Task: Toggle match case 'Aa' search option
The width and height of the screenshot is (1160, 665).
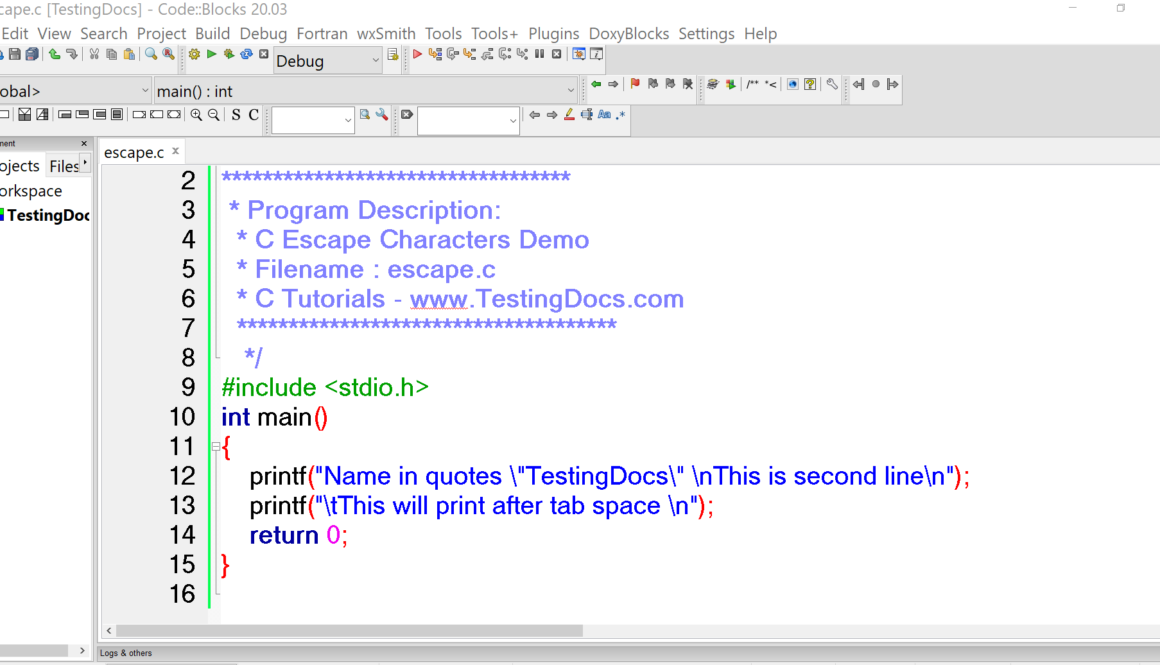Action: (604, 115)
